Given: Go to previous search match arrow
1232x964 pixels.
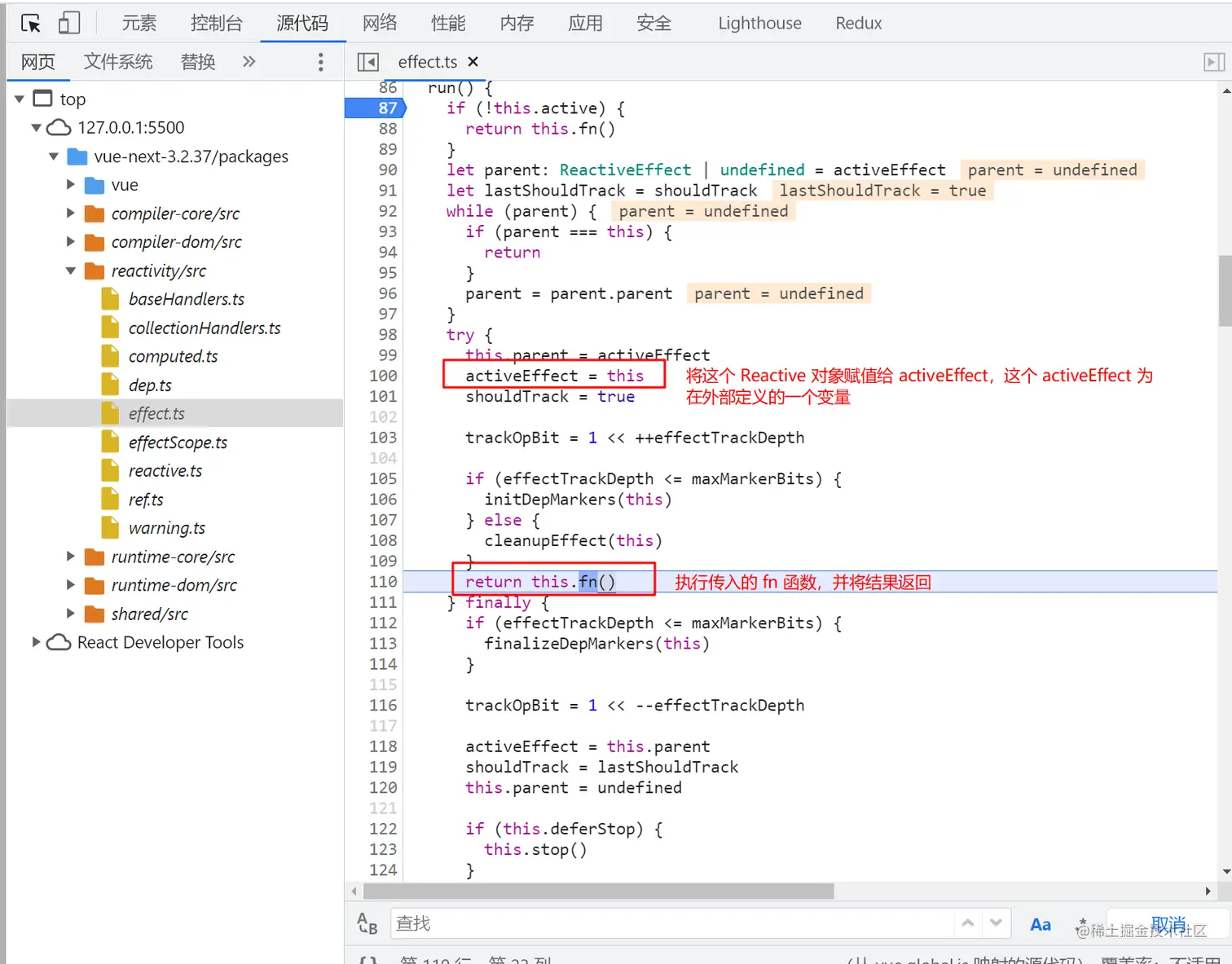Looking at the screenshot, I should (967, 923).
